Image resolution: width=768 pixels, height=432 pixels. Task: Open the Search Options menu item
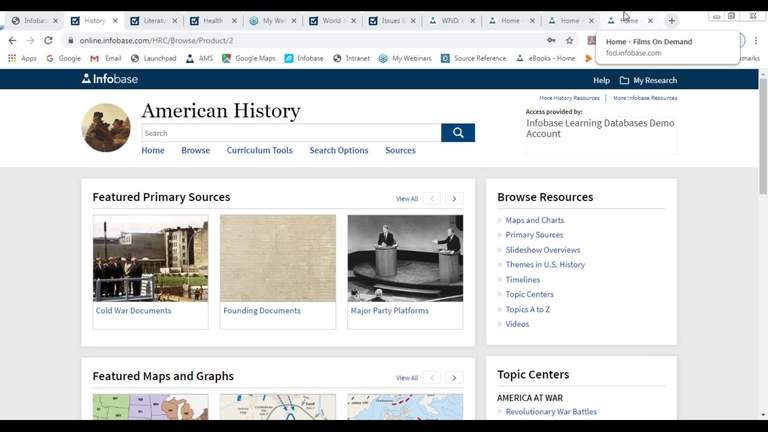coord(338,150)
